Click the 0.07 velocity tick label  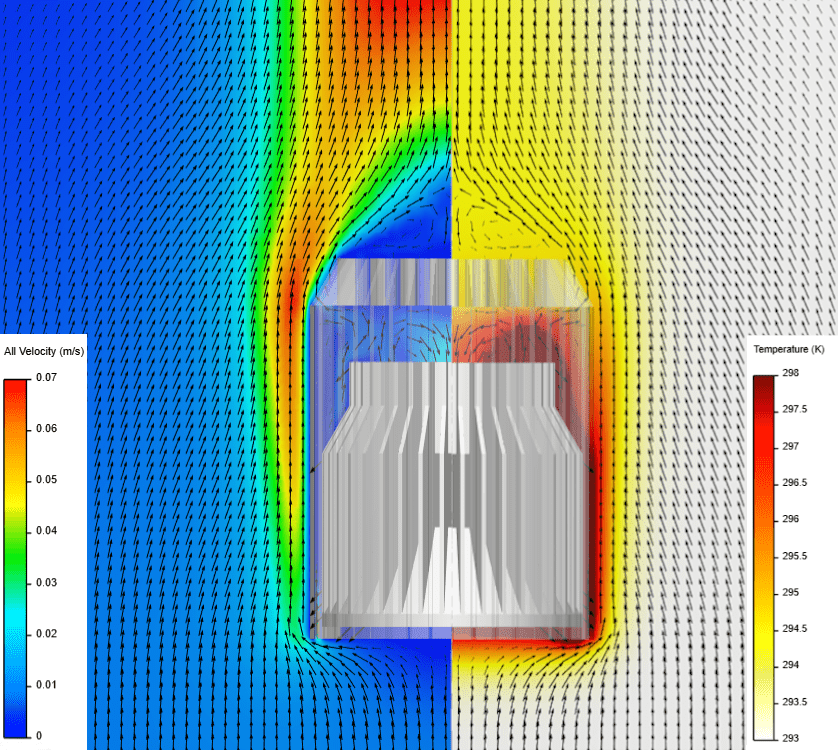coord(45,378)
